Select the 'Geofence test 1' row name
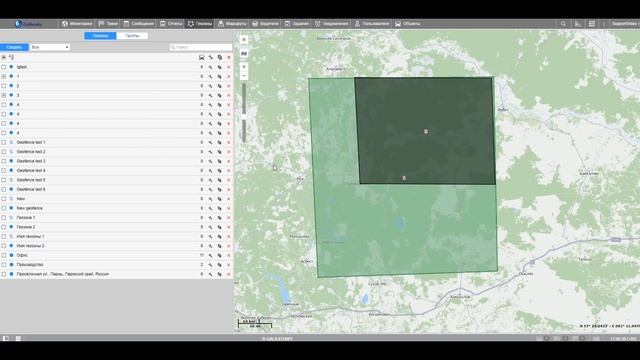 tap(31, 142)
